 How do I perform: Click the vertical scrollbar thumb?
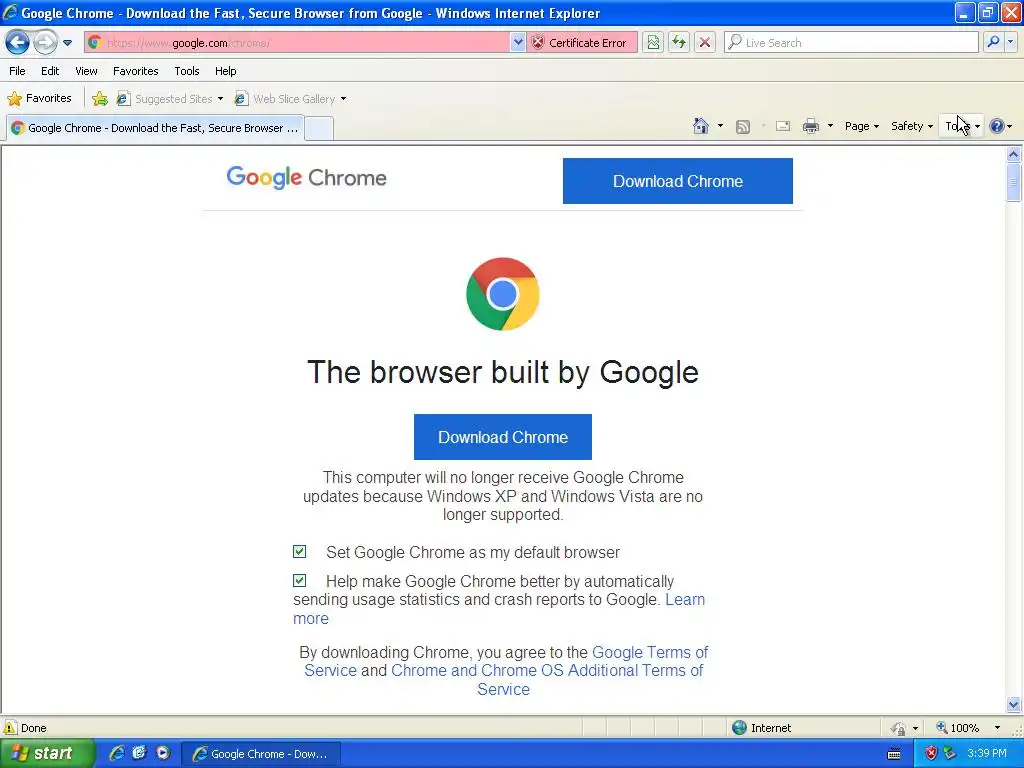[1014, 182]
